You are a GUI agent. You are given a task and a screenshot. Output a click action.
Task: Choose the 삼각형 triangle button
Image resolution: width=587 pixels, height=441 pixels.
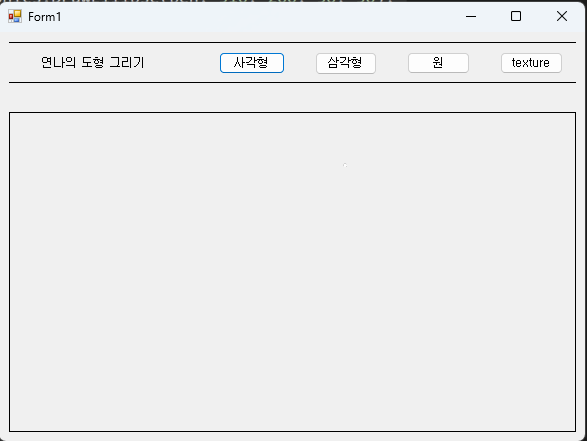point(346,63)
